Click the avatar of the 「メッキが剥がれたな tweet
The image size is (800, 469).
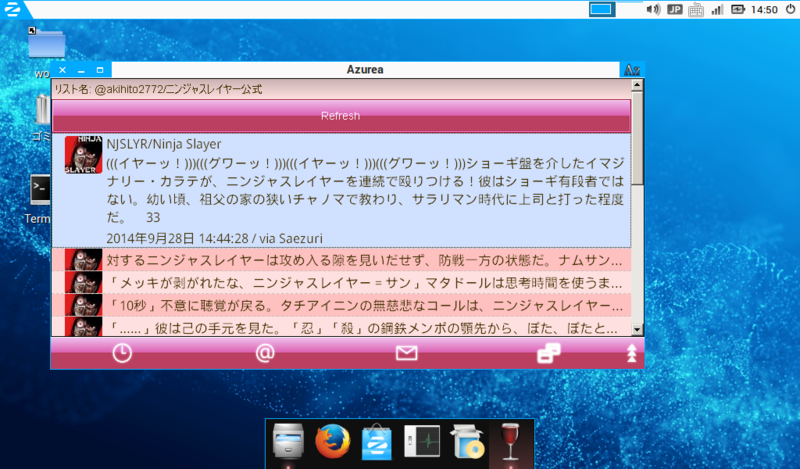tap(83, 282)
